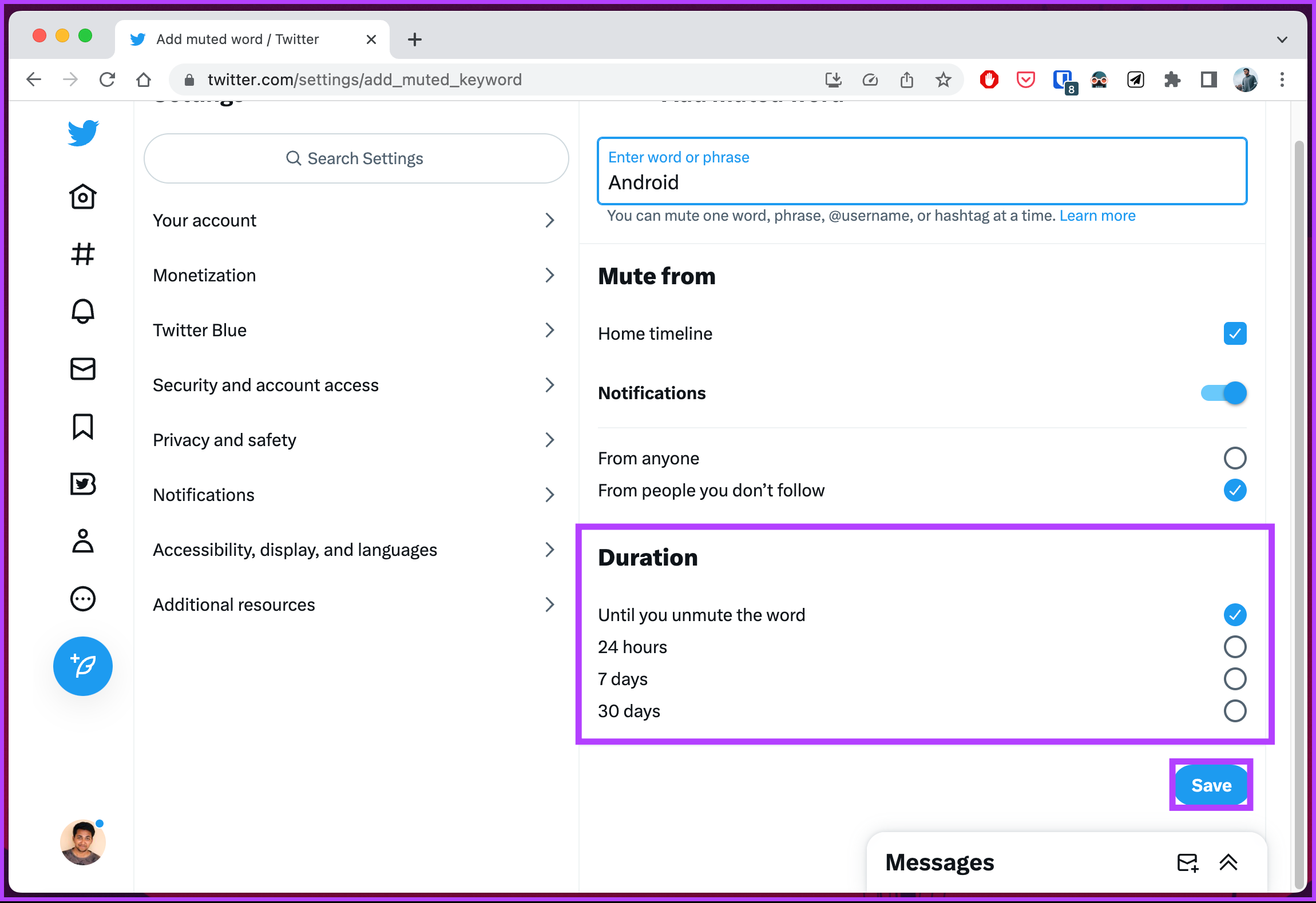Click the browser back arrow
This screenshot has height=903, width=1316.
point(34,79)
